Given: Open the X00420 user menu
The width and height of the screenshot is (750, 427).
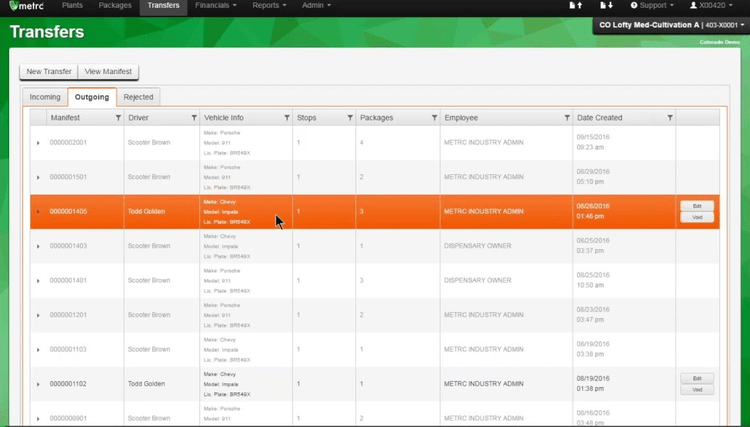Looking at the screenshot, I should point(711,6).
